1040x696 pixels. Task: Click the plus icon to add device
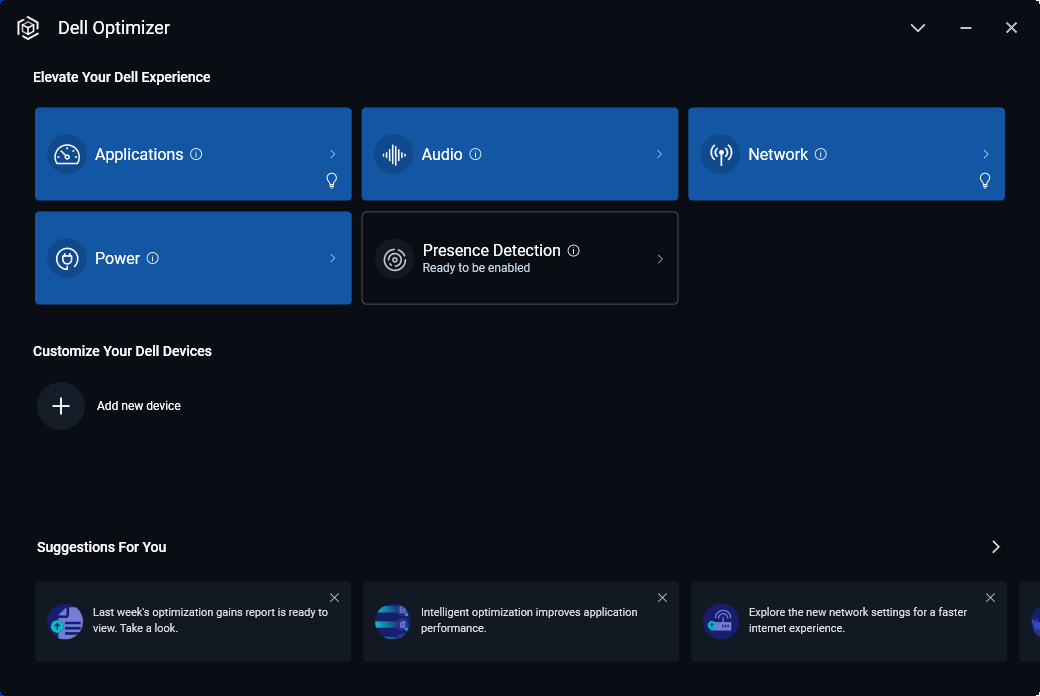pyautogui.click(x=61, y=406)
